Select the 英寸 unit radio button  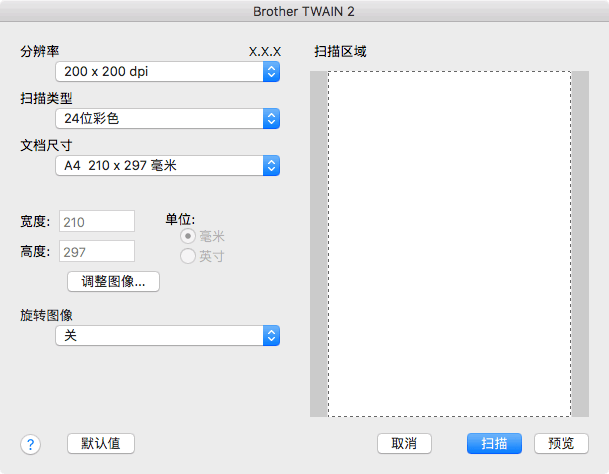click(187, 257)
